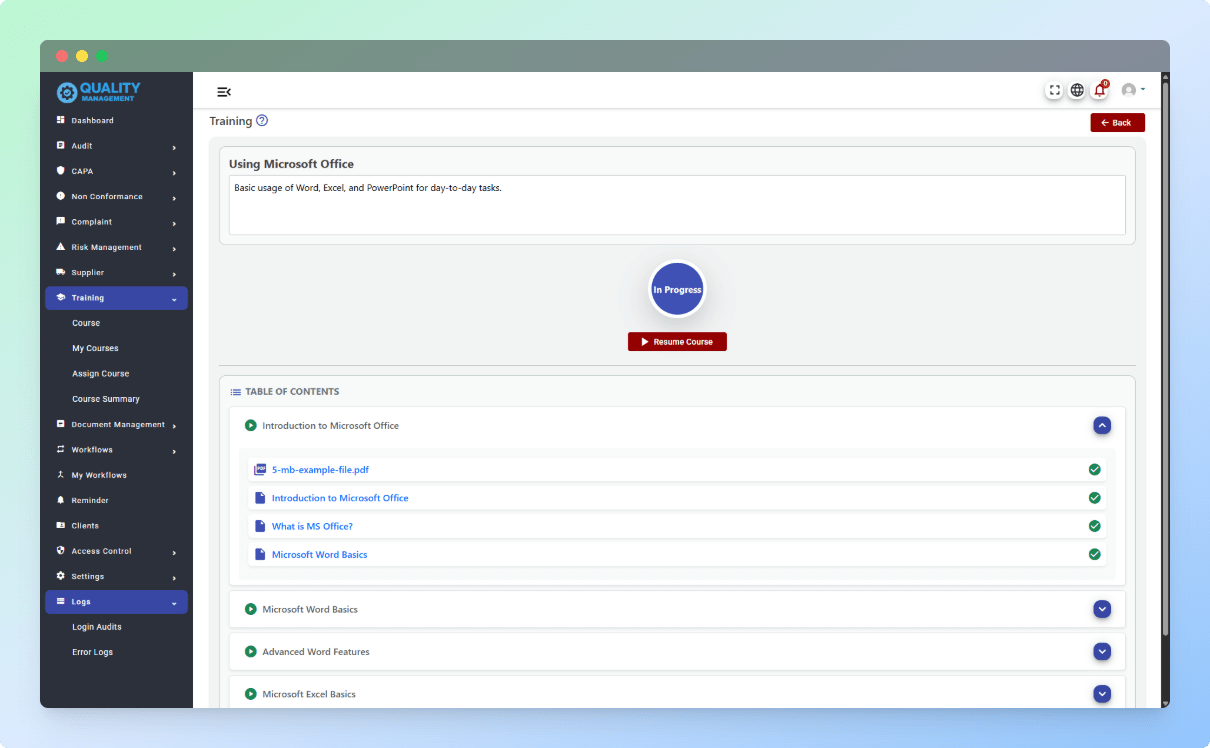Viewport: 1210px width, 748px height.
Task: Click the PDF icon for 5-mb-example-file.pdf
Action: pos(260,469)
